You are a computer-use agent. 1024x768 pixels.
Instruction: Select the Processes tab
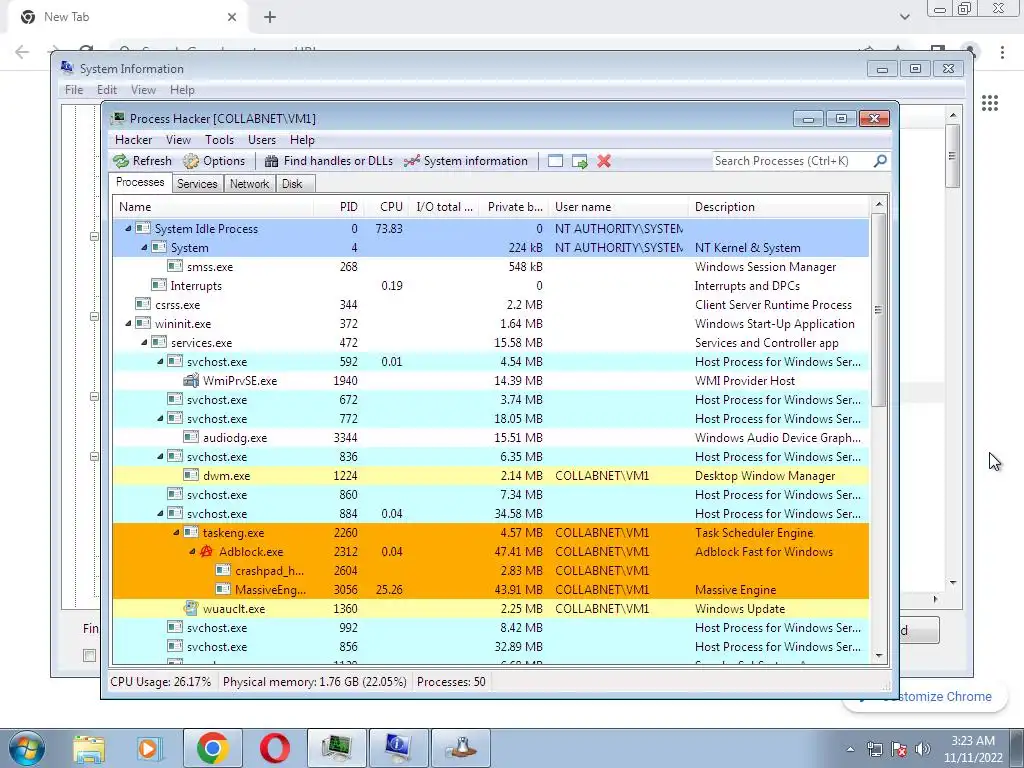[140, 182]
